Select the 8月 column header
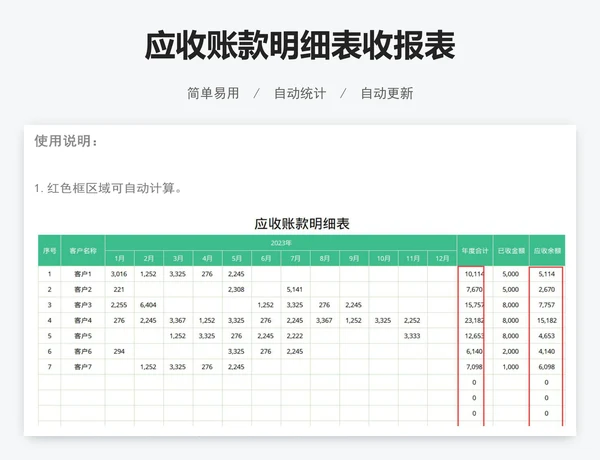Image resolution: width=600 pixels, height=460 pixels. (x=324, y=259)
